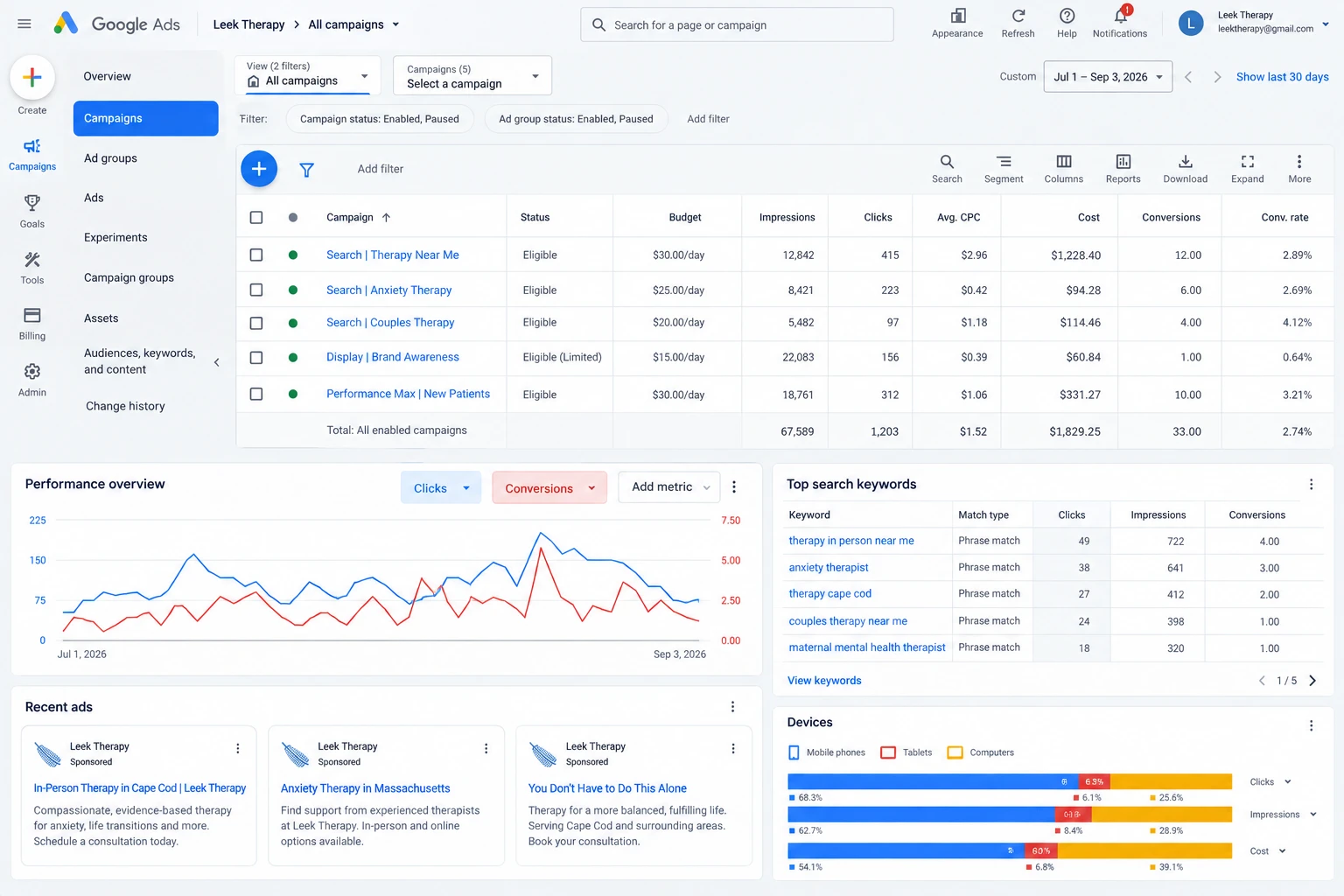Change the Devices Cost row metric

pyautogui.click(x=1268, y=851)
